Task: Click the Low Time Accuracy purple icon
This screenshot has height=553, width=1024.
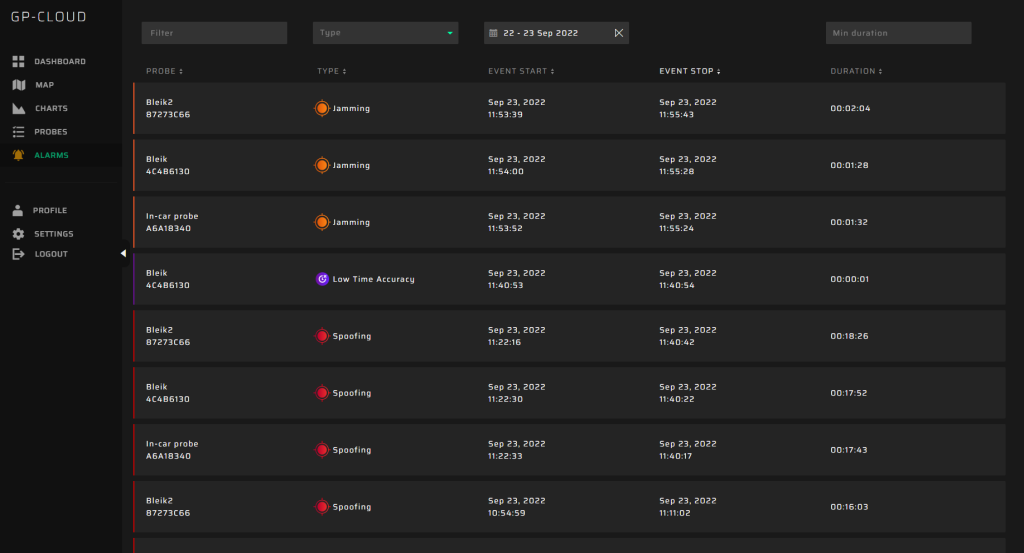Action: click(x=322, y=279)
